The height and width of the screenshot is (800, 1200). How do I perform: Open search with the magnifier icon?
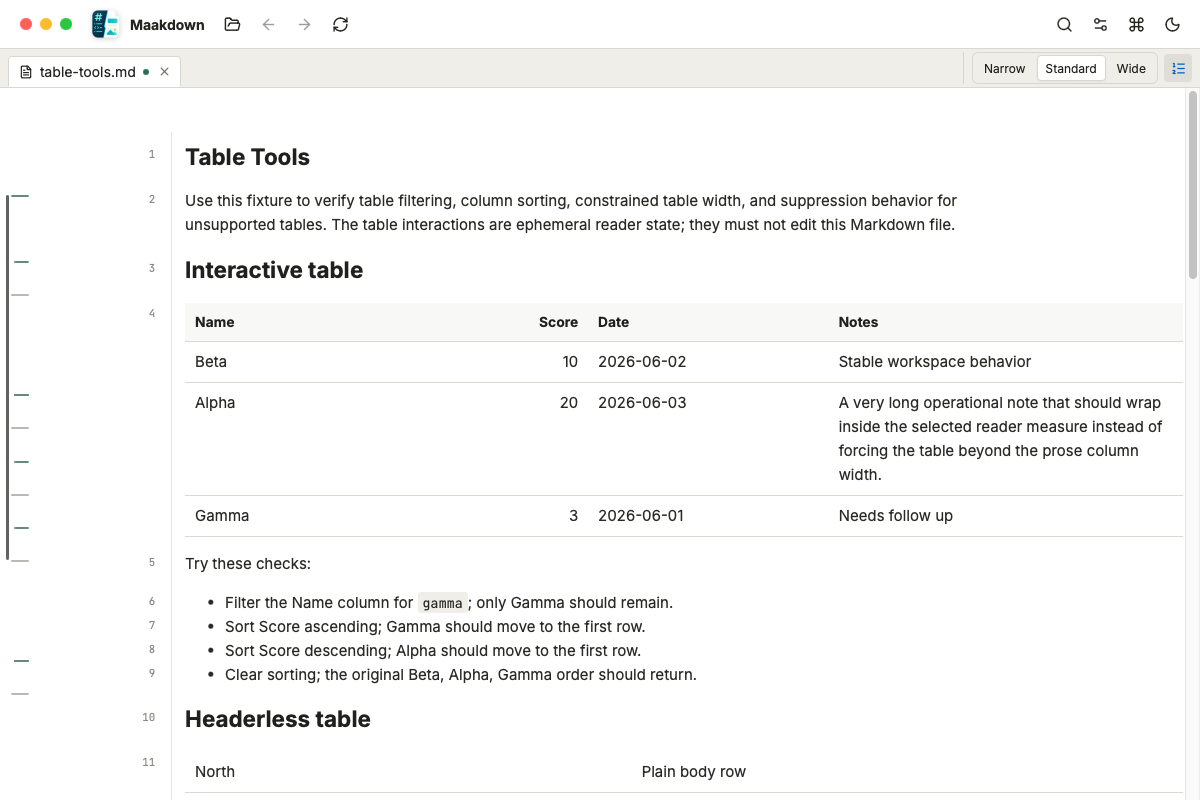(1064, 24)
